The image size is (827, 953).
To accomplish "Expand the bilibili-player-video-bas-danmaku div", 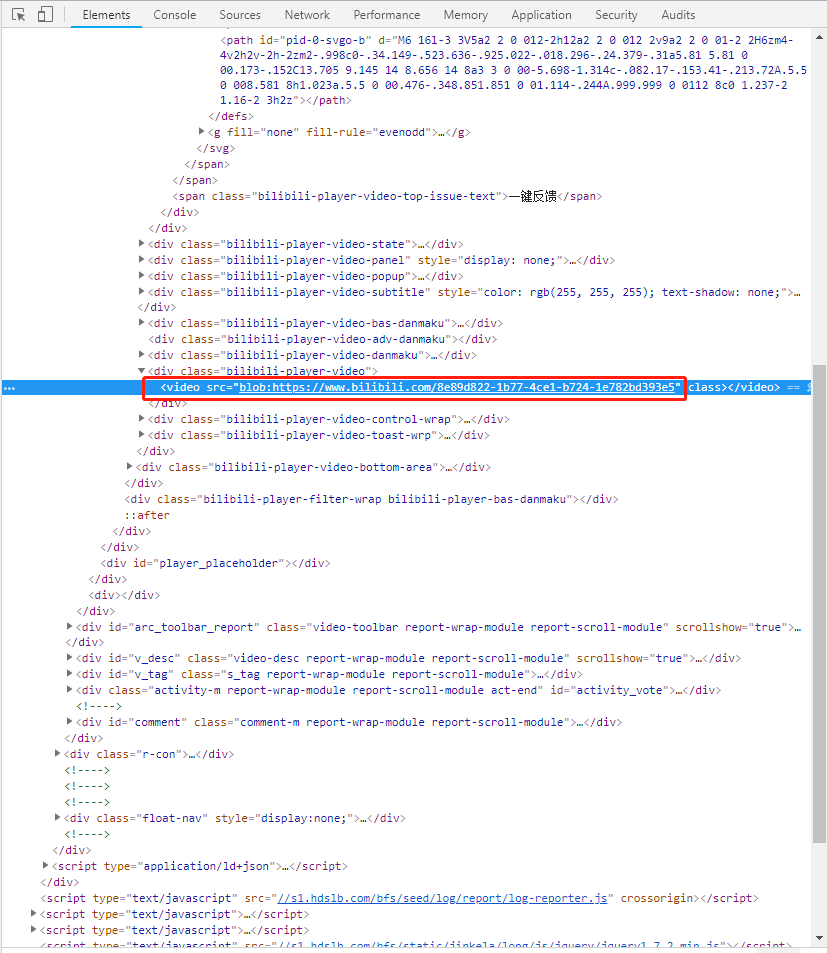I will pos(142,322).
